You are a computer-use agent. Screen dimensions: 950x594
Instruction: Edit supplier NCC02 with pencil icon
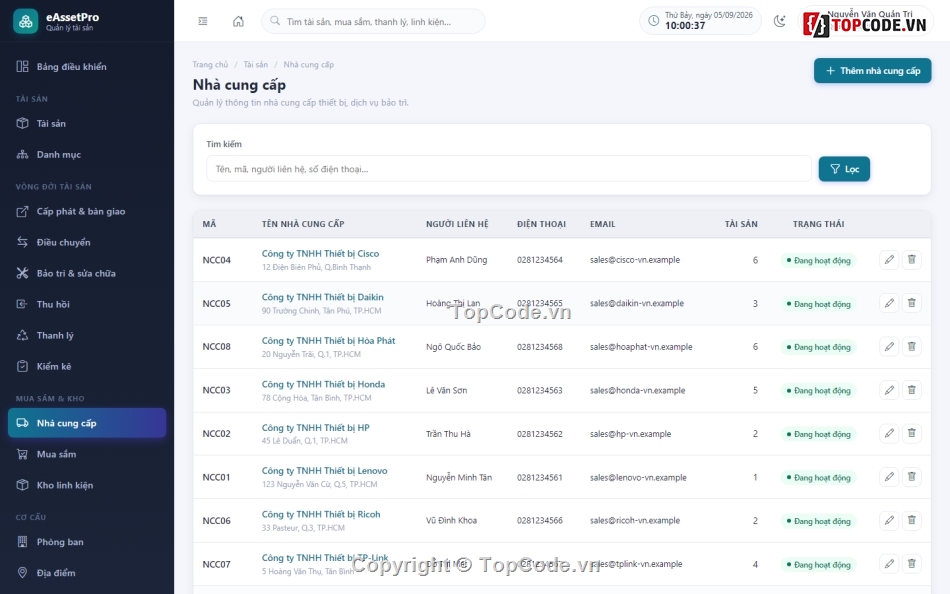point(889,433)
